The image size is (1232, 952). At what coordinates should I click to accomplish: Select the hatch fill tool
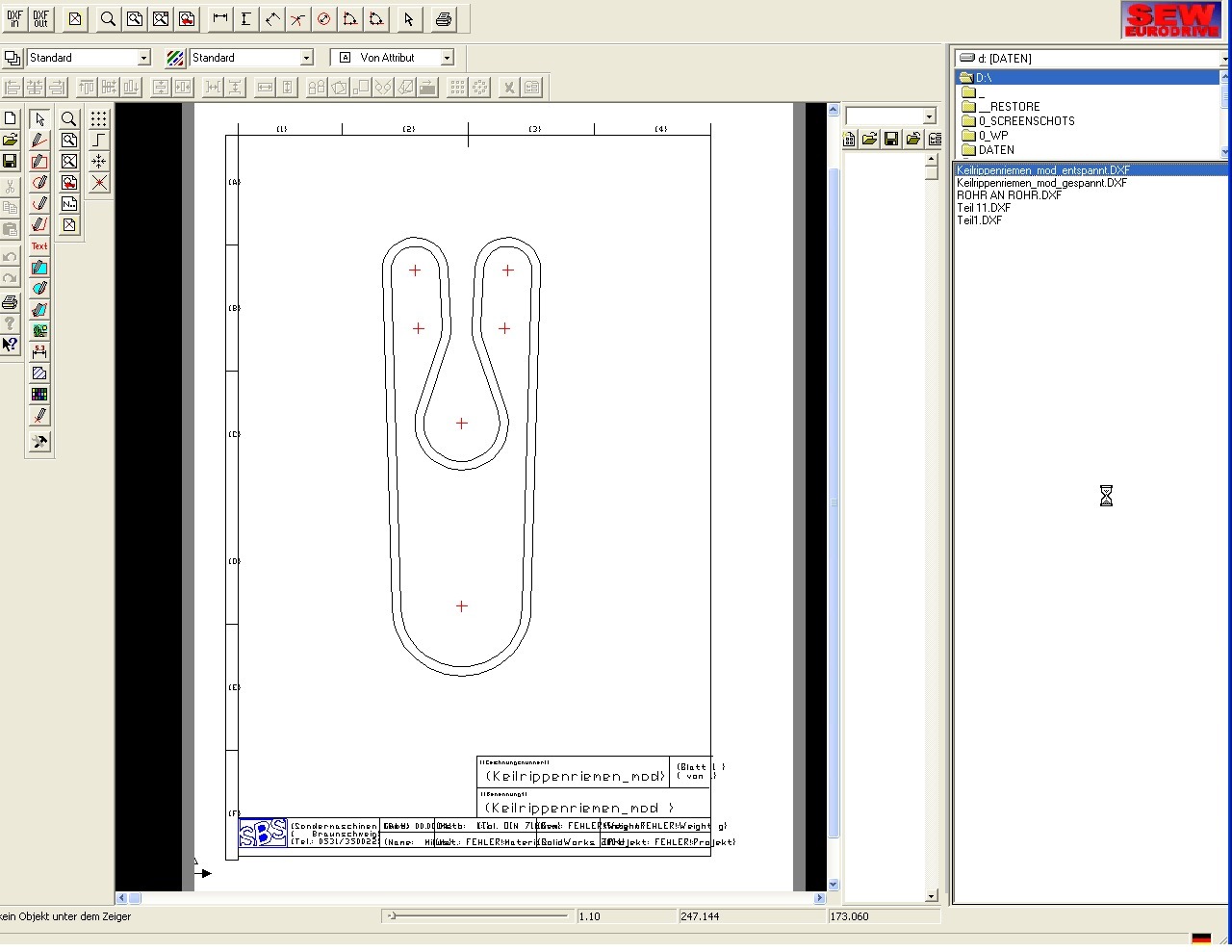tap(39, 373)
